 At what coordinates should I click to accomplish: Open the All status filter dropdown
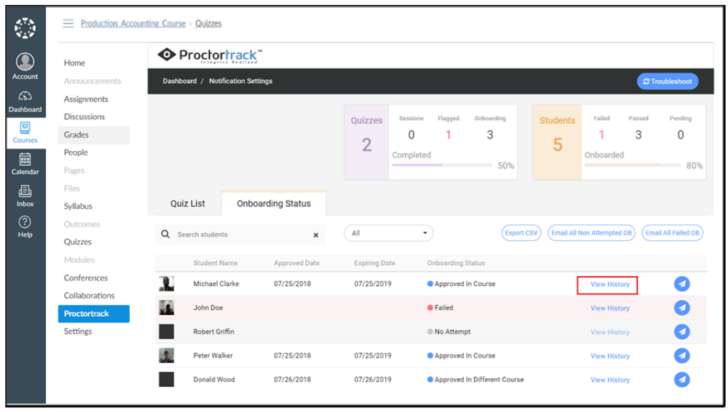pos(389,233)
